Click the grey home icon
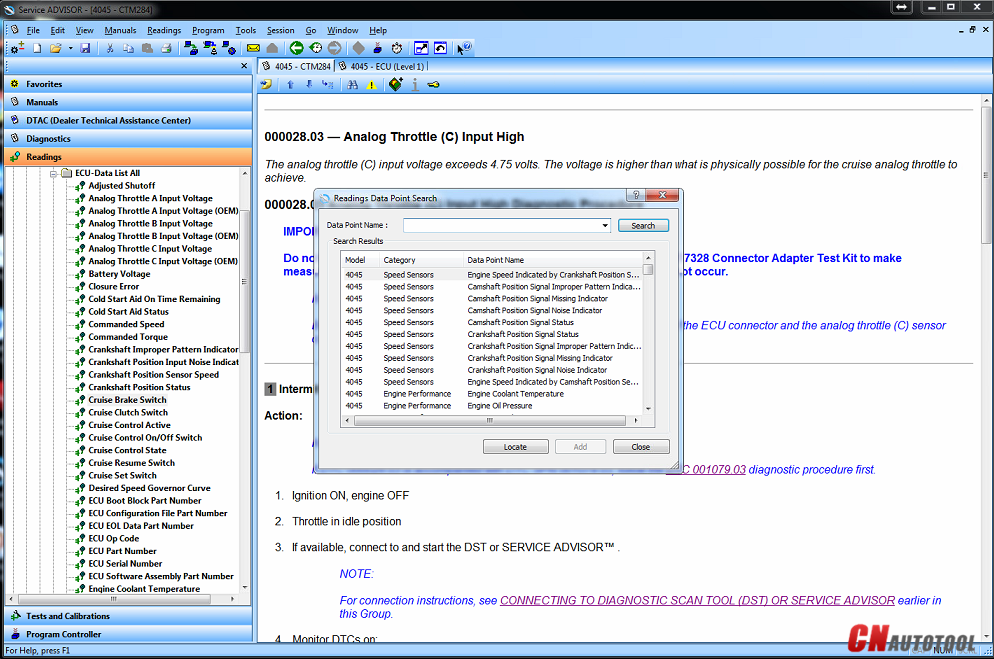The width and height of the screenshot is (994, 659). point(273,48)
